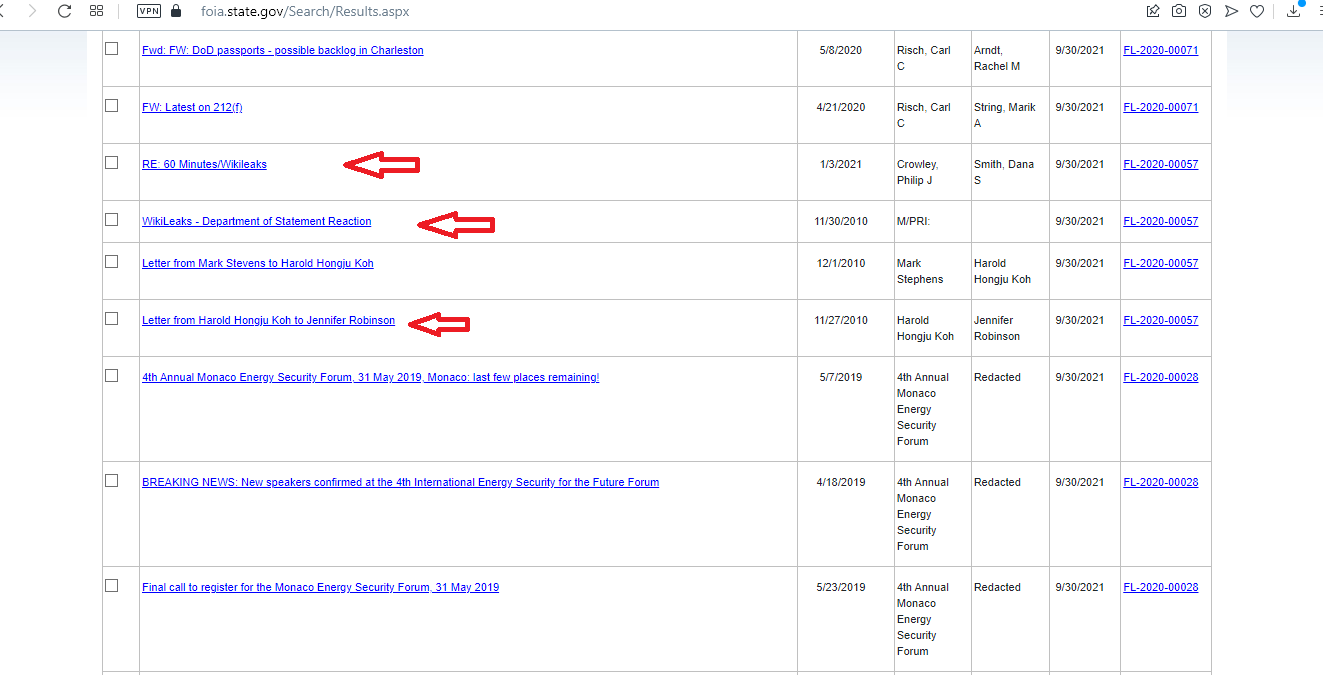Click 'Redacted' in the 5/23/2019 row
Image resolution: width=1323 pixels, height=675 pixels.
click(x=997, y=587)
